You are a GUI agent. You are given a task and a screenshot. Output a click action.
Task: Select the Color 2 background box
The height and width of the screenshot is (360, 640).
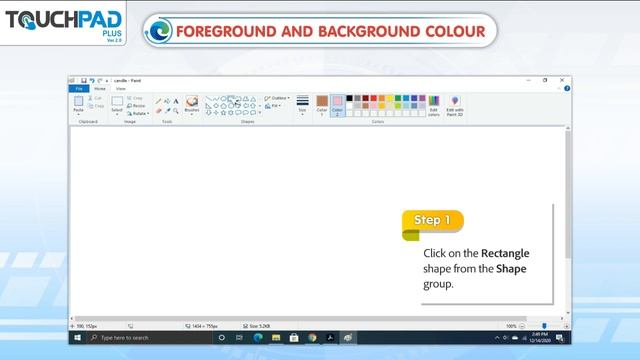(337, 106)
